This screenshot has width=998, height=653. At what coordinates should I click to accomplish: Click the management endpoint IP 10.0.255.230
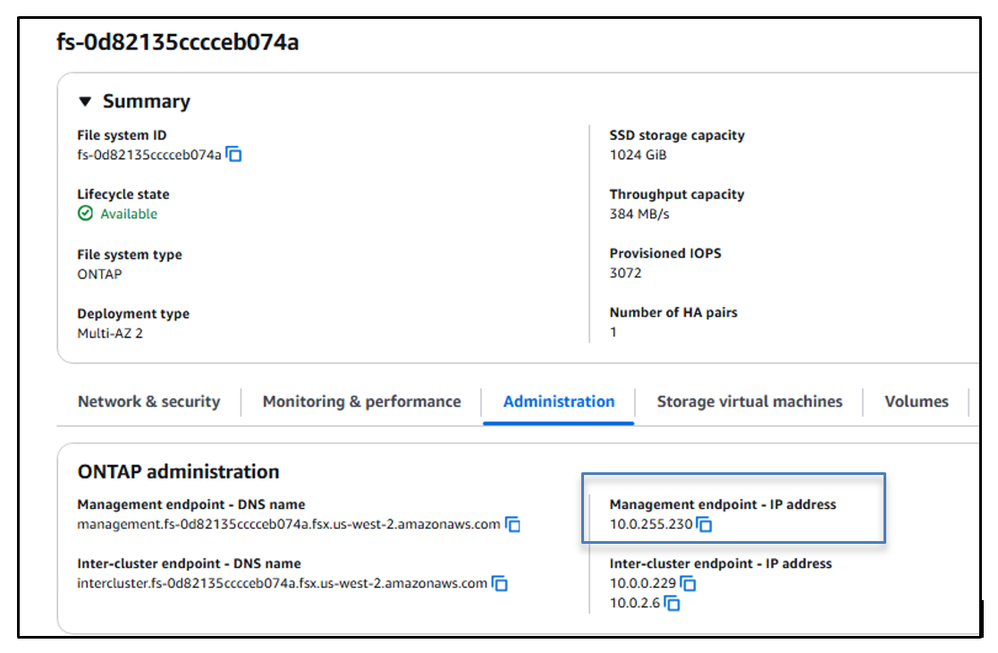tap(651, 524)
